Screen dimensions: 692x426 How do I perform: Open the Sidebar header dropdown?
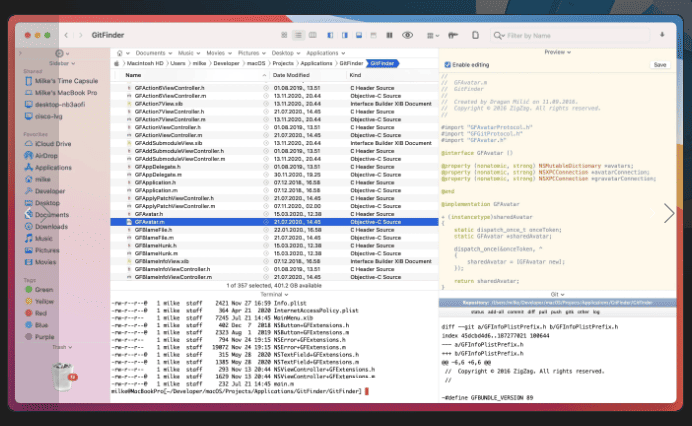(x=62, y=64)
